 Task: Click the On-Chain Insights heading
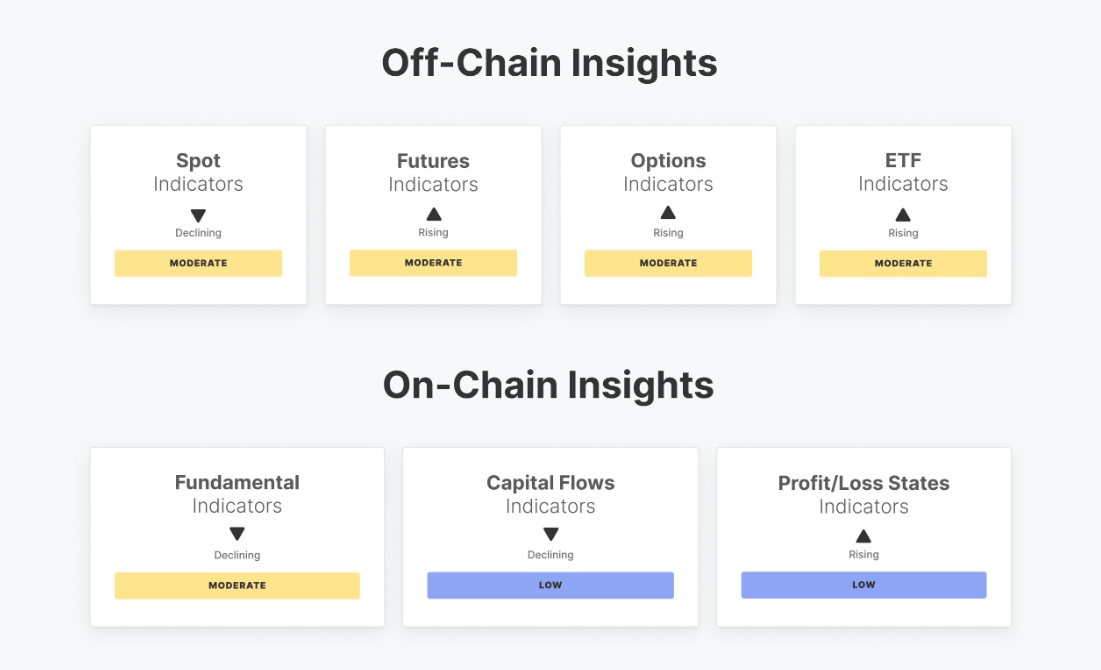coord(549,385)
